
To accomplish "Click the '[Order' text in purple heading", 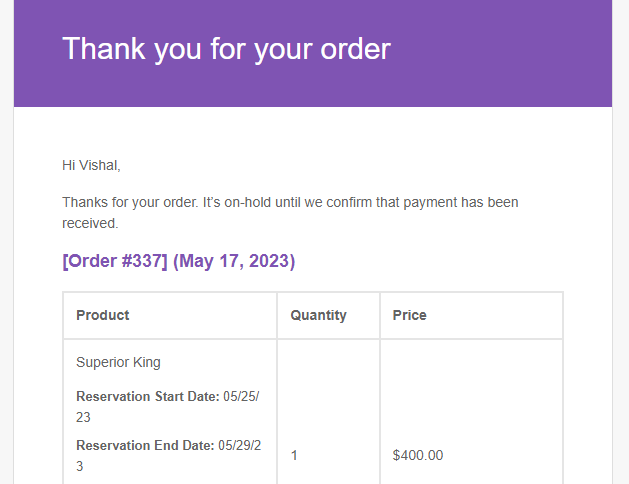I will pyautogui.click(x=89, y=261).
